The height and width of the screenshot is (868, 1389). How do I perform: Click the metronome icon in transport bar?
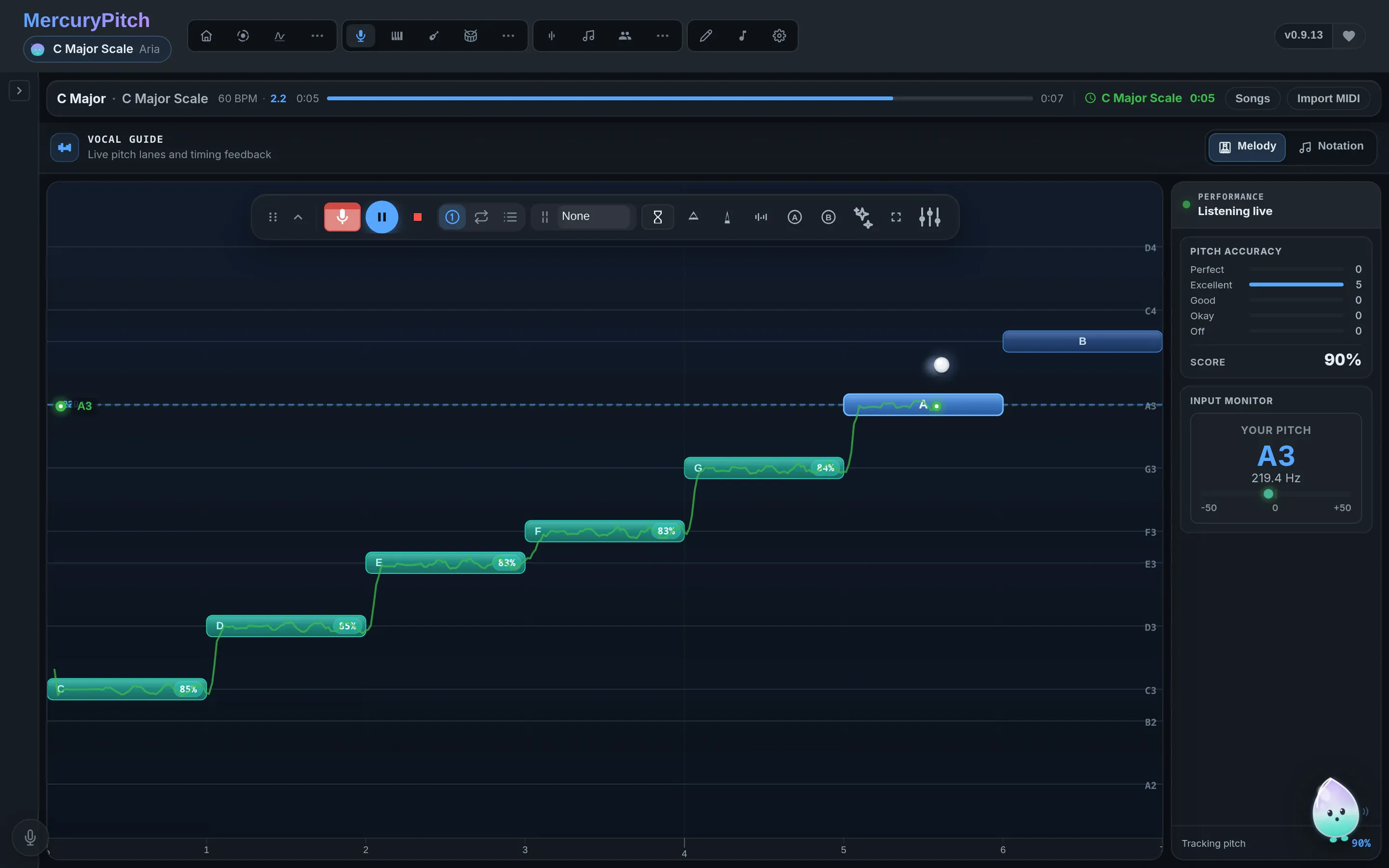pos(727,217)
